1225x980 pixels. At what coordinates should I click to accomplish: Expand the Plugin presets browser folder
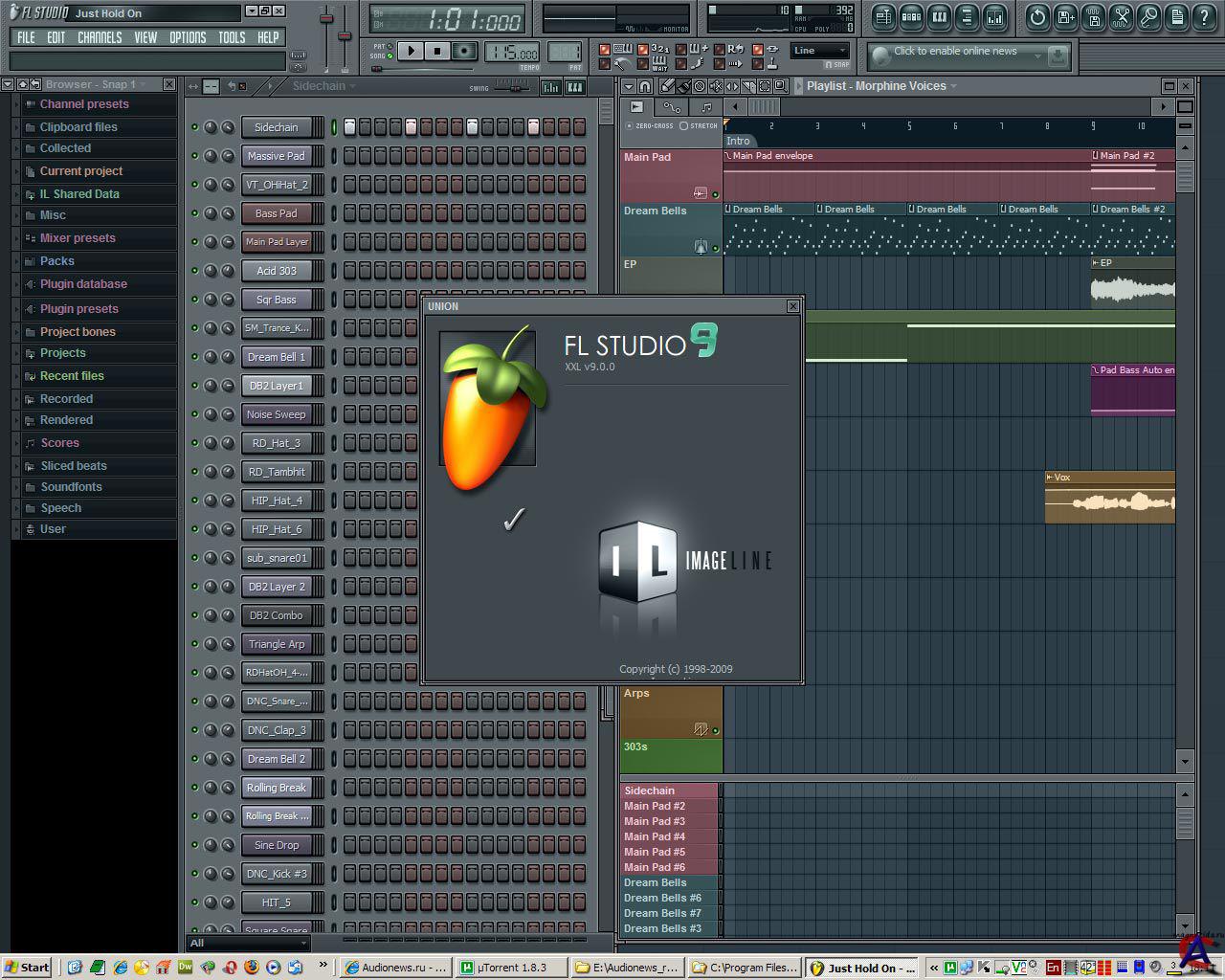point(78,309)
